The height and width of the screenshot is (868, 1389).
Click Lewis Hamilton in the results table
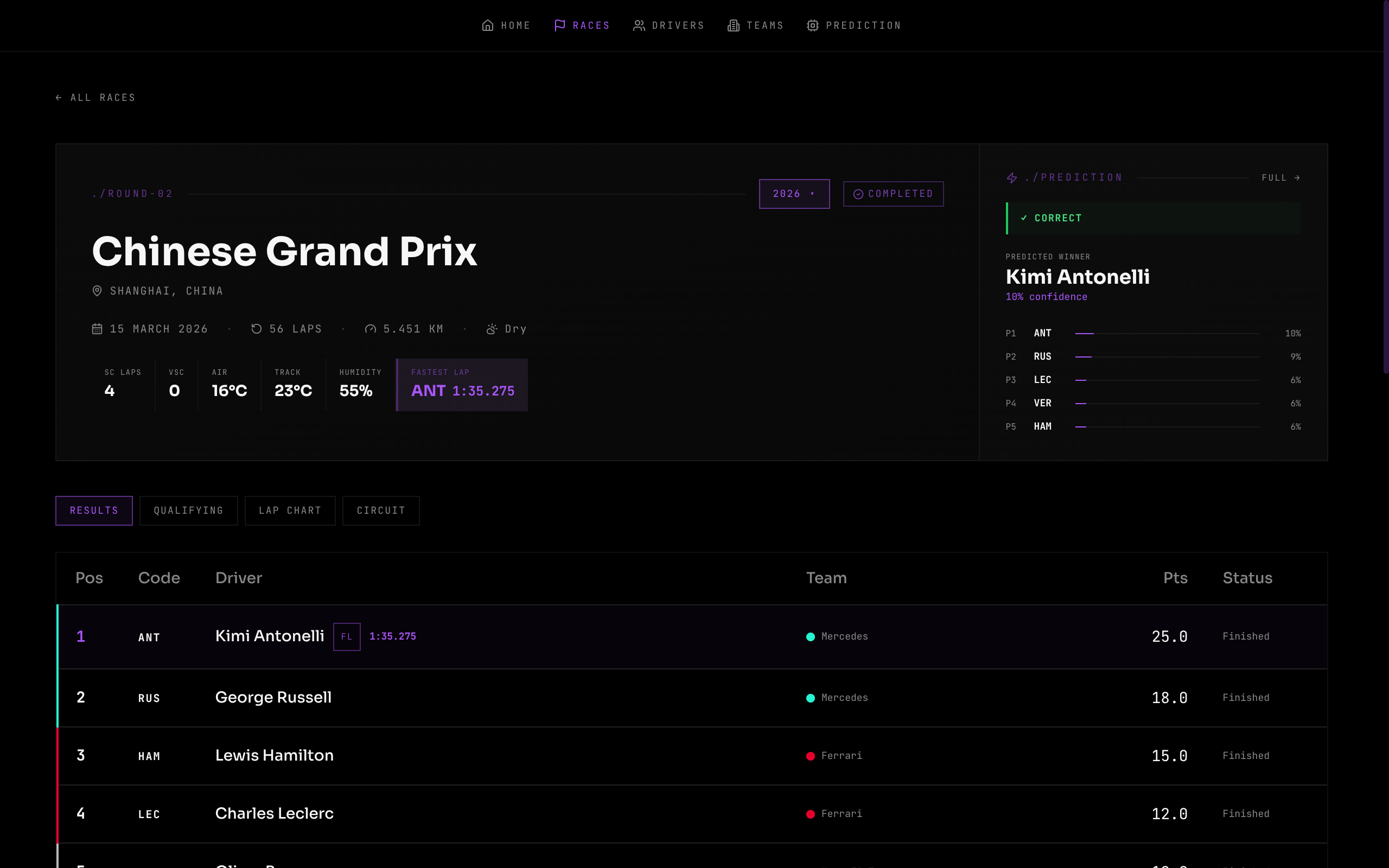pos(275,756)
